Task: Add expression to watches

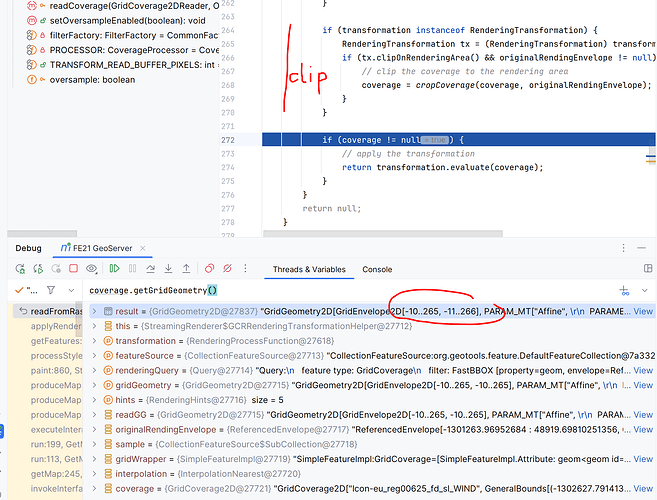Action: (624, 290)
